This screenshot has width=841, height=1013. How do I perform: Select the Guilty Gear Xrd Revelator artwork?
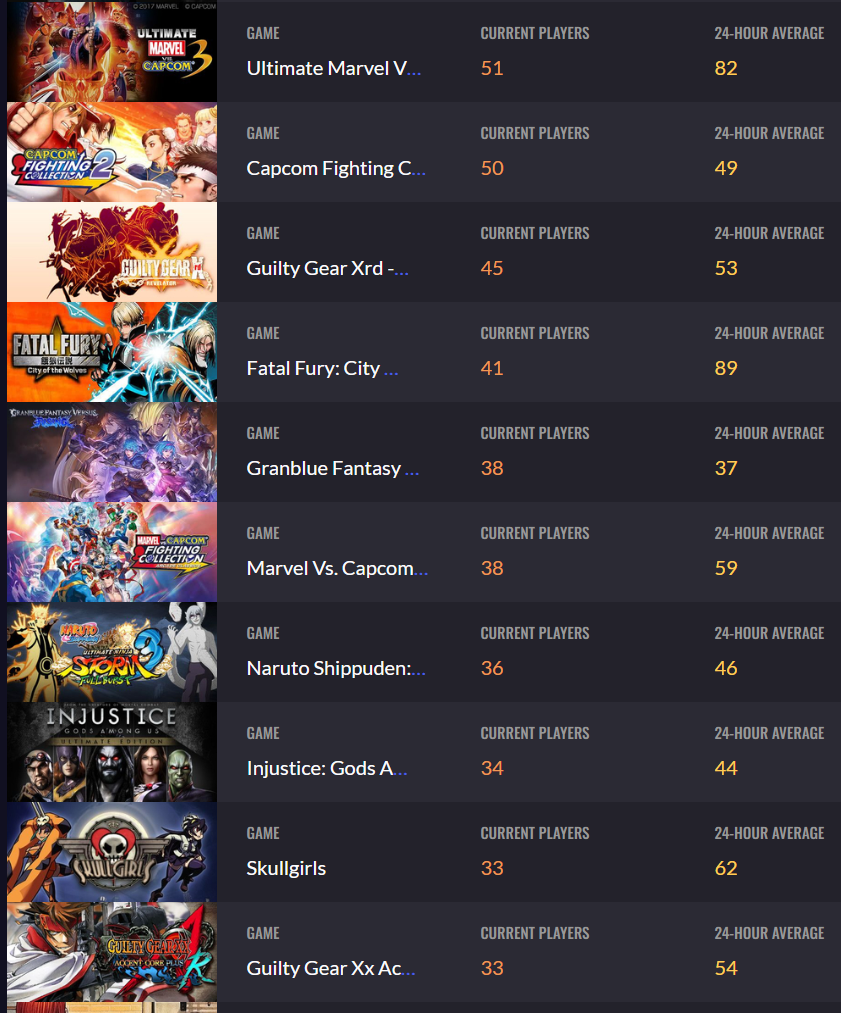coord(112,252)
